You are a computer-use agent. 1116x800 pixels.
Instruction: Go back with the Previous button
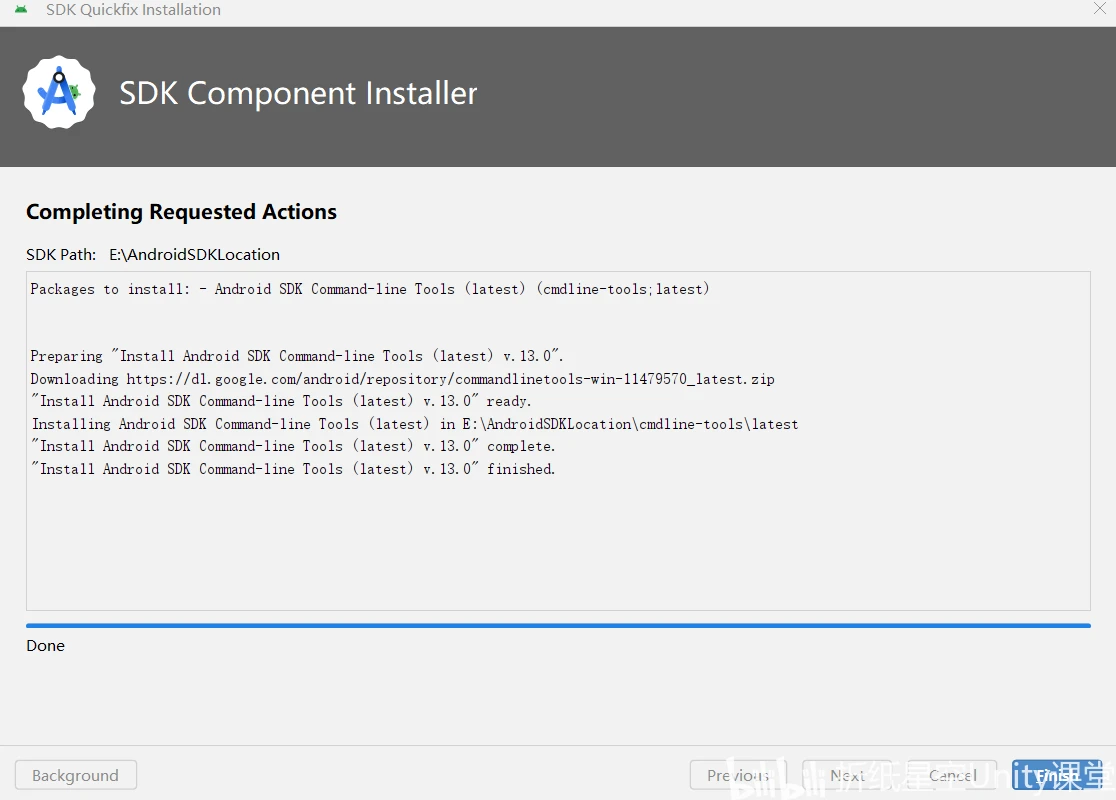738,775
